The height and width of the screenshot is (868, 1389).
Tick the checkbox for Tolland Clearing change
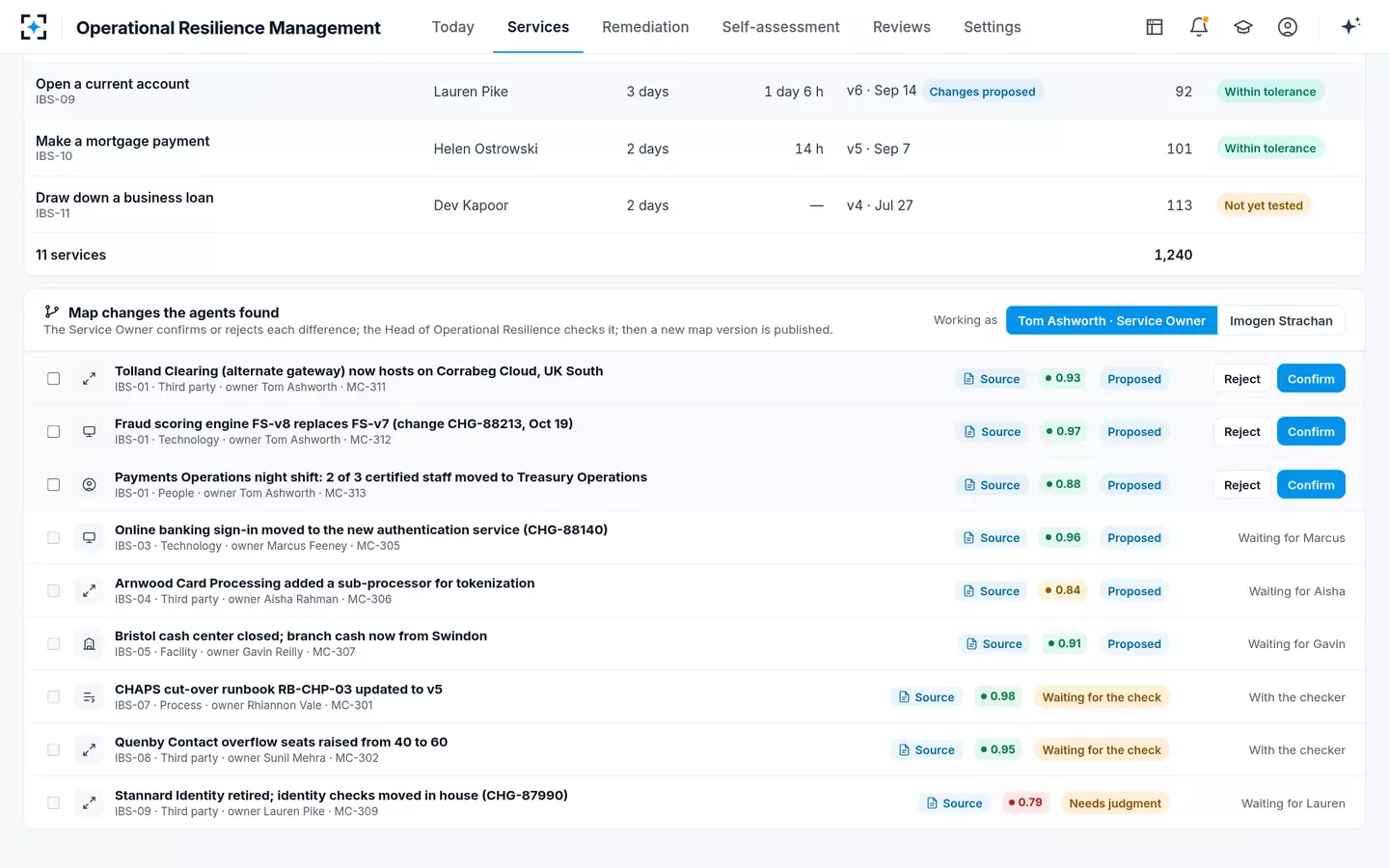pyautogui.click(x=54, y=379)
